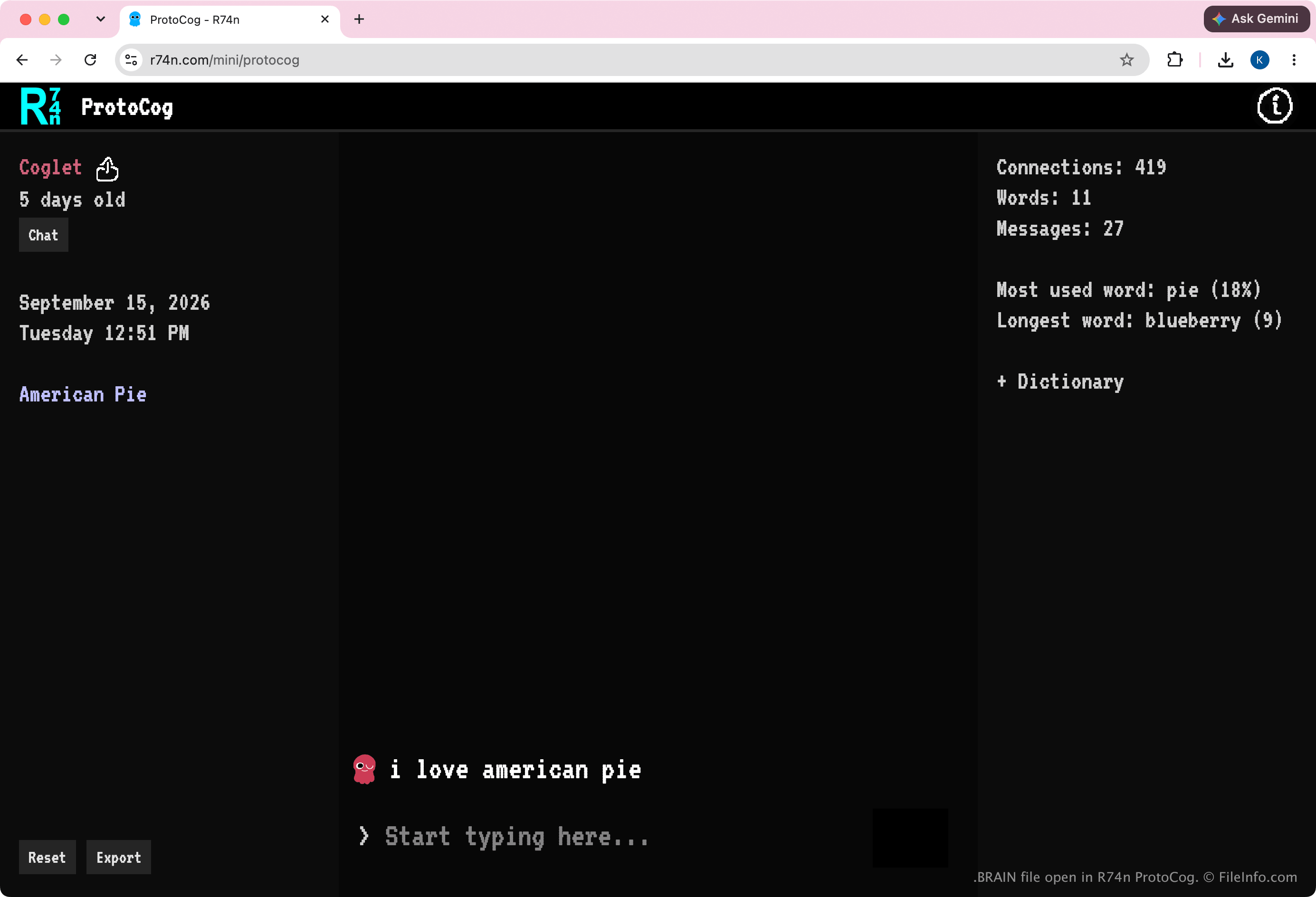The width and height of the screenshot is (1316, 897).
Task: Click the share icon beside Coglet
Action: point(107,169)
